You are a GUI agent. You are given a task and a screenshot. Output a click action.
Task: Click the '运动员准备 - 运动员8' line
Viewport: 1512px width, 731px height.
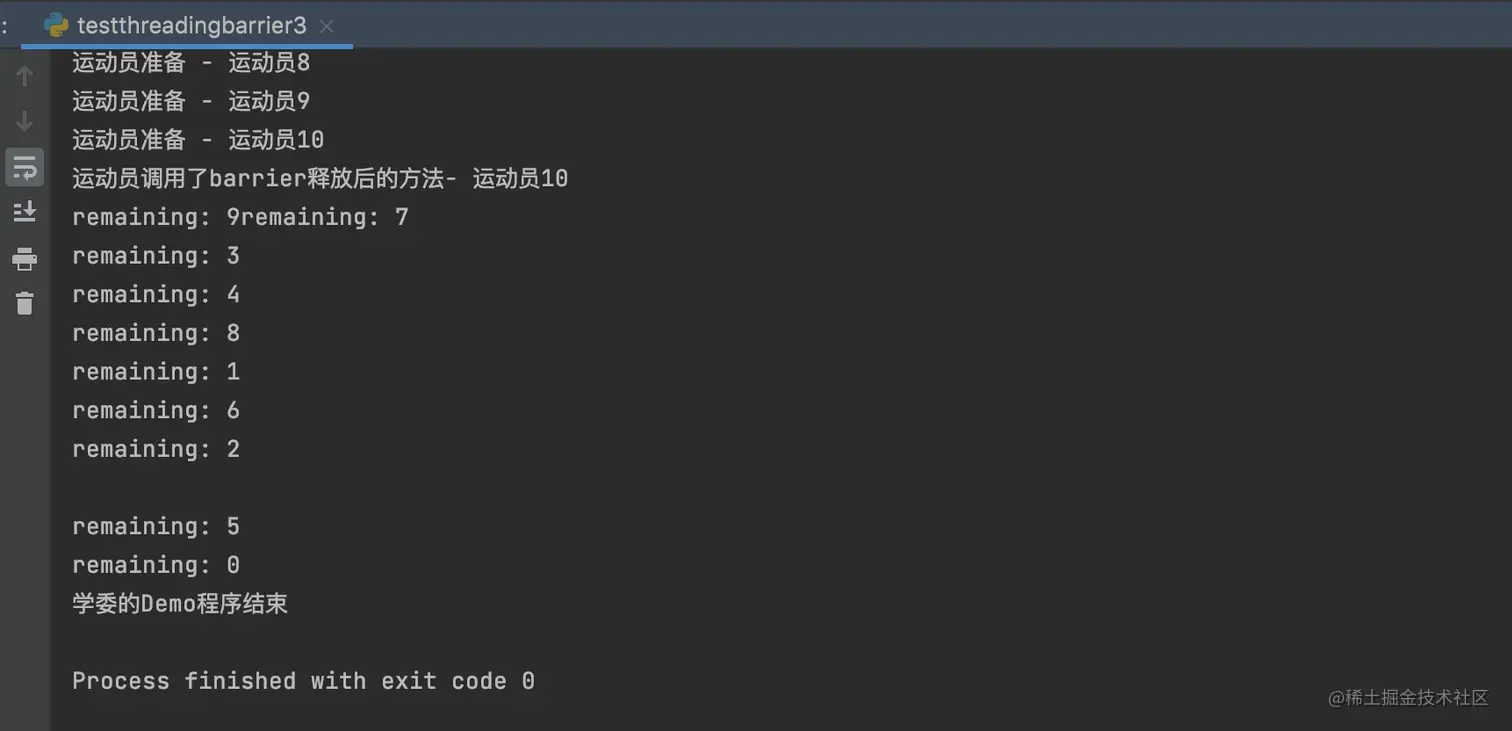point(191,62)
